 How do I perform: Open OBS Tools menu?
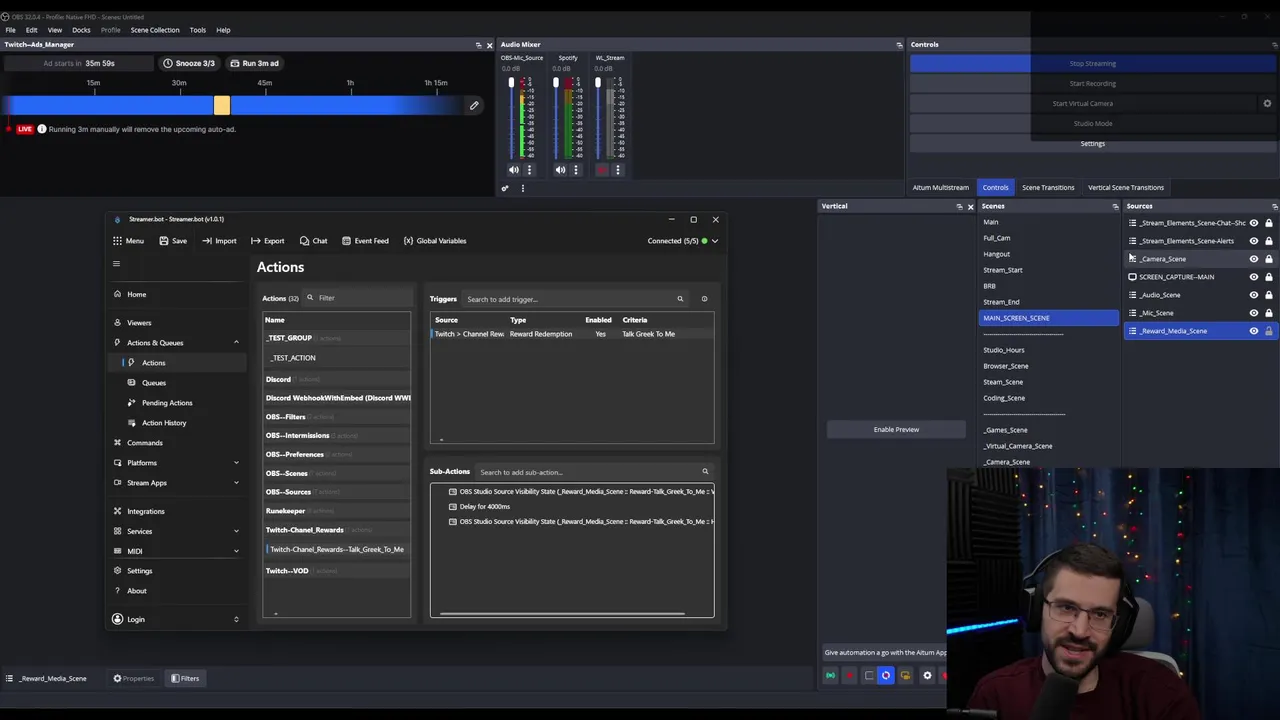[x=198, y=30]
